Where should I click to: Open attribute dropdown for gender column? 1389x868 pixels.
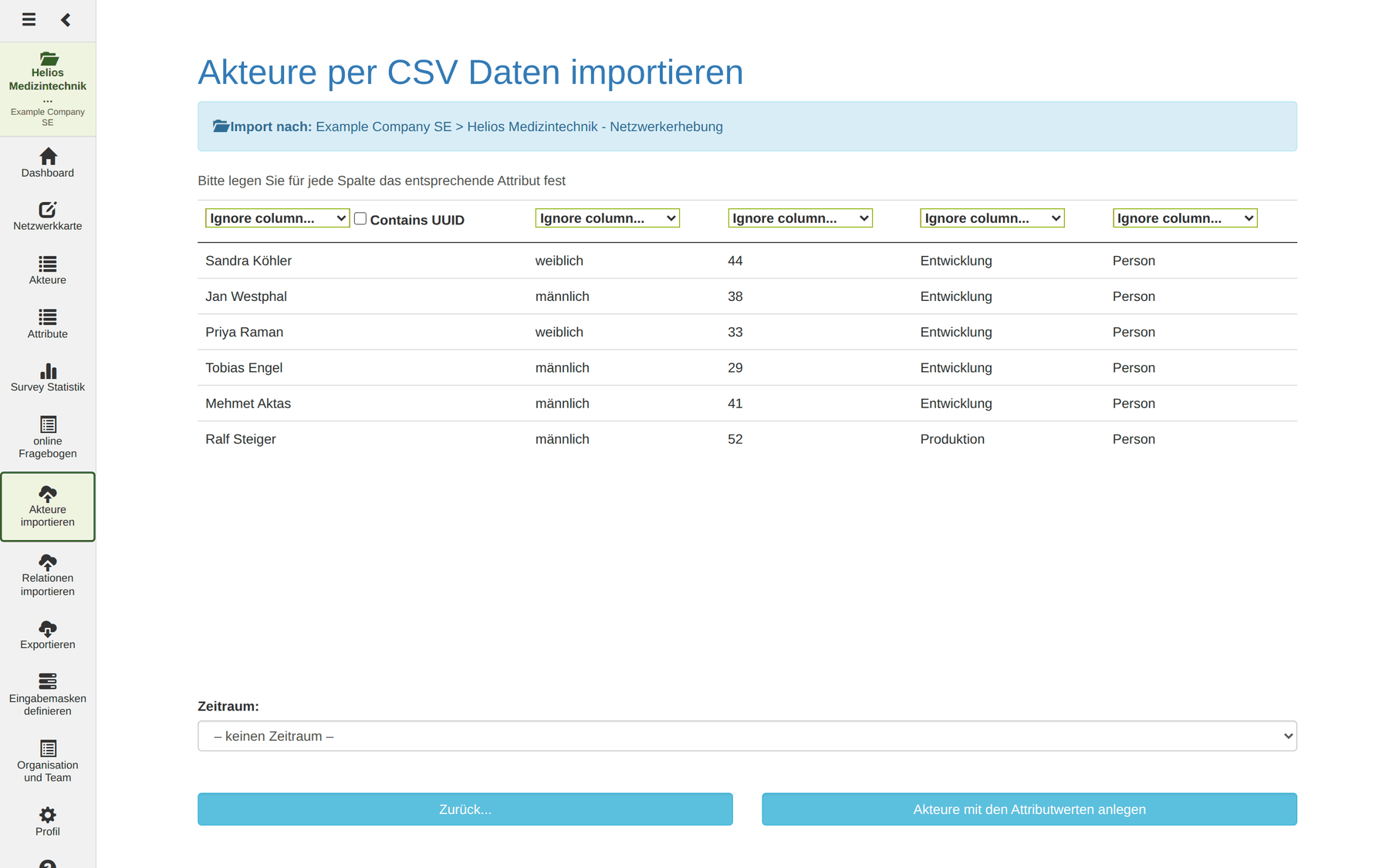(607, 218)
